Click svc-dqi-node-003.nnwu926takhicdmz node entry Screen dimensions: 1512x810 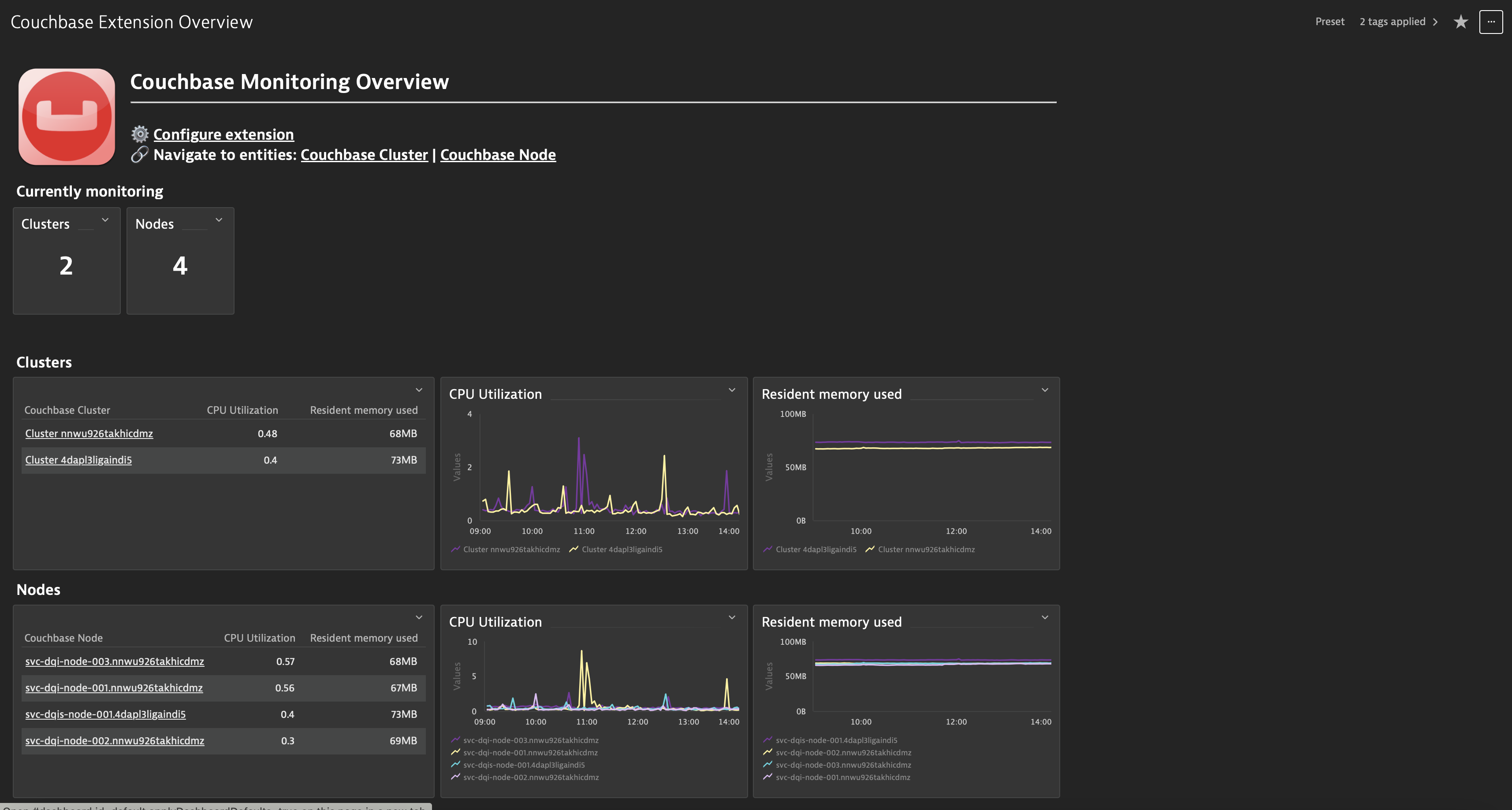click(x=115, y=661)
